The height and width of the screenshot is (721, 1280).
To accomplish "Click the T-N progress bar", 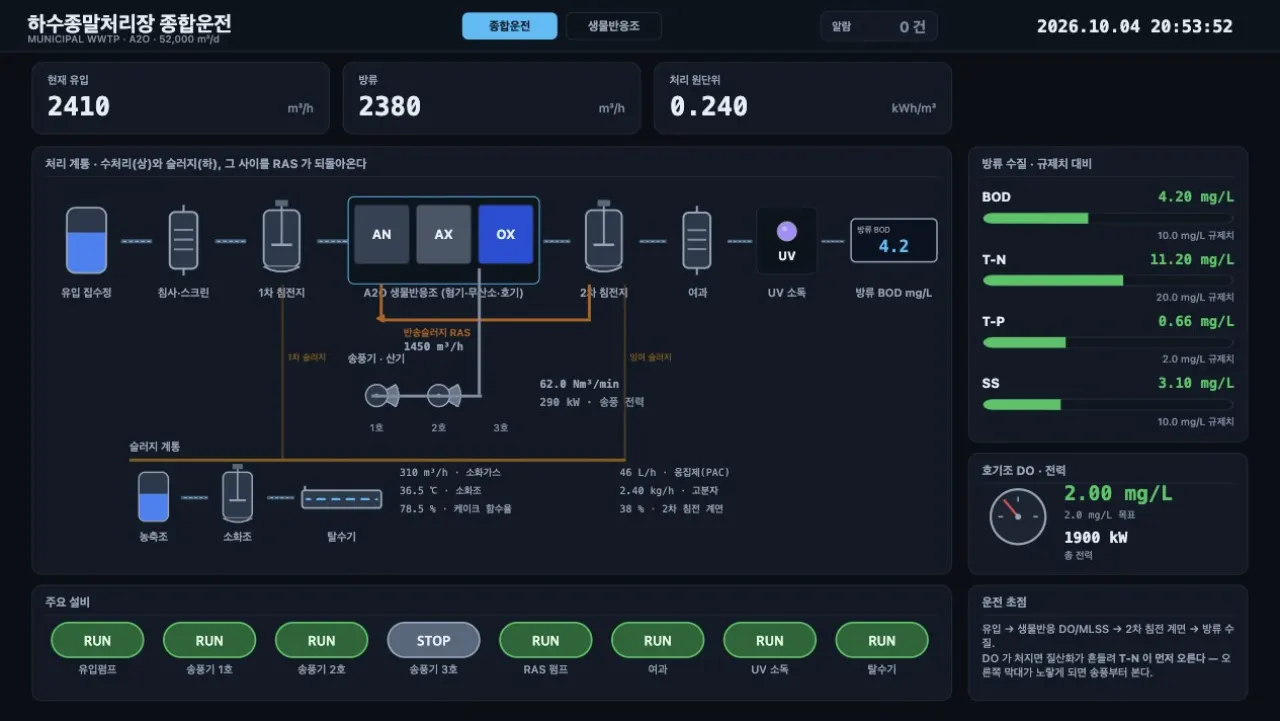I will pos(1108,281).
